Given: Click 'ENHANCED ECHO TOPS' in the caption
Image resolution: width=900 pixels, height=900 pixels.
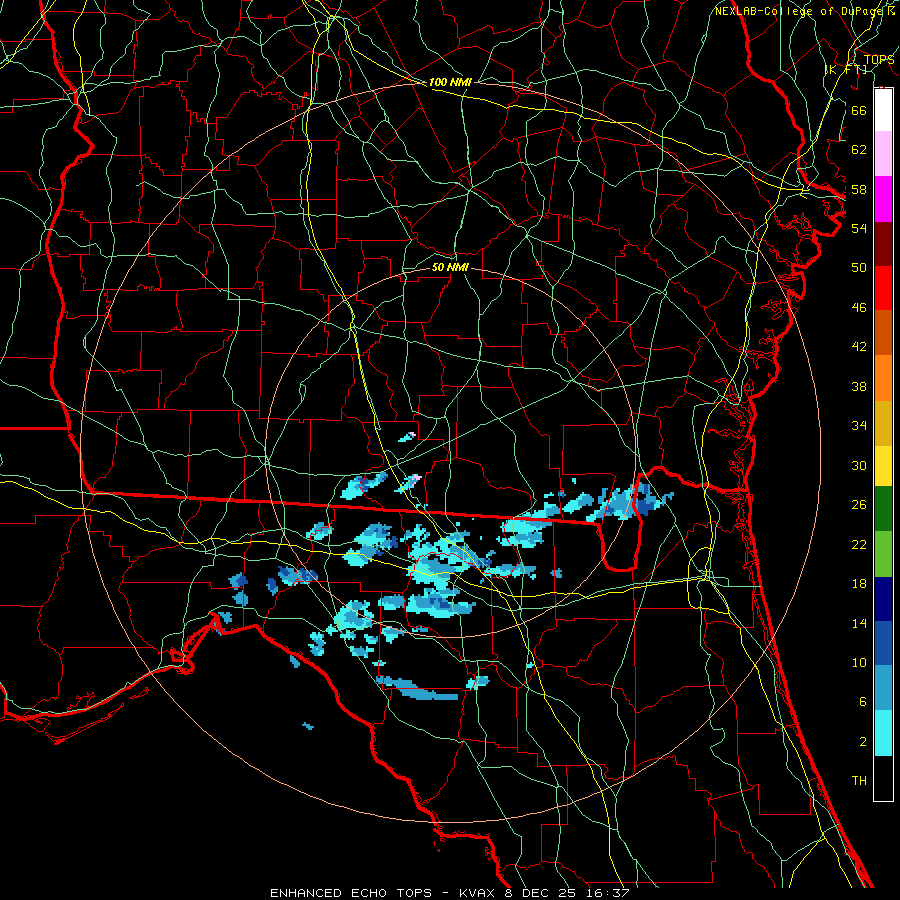Looking at the screenshot, I should tap(350, 893).
